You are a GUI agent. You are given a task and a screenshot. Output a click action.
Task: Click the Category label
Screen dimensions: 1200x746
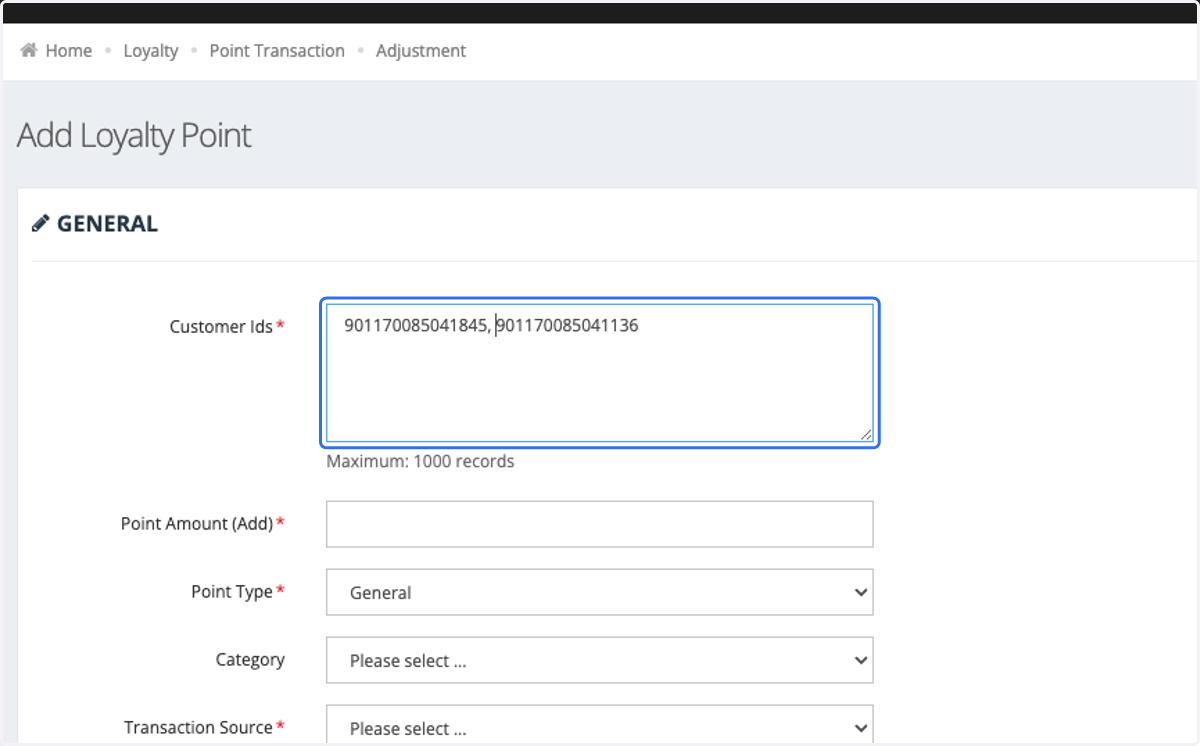click(x=250, y=659)
